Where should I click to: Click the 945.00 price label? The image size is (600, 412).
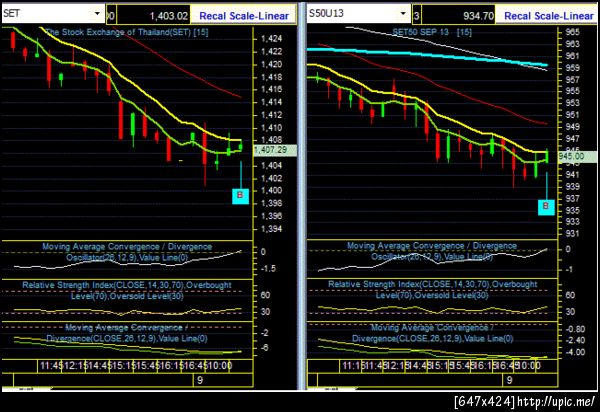pos(577,157)
